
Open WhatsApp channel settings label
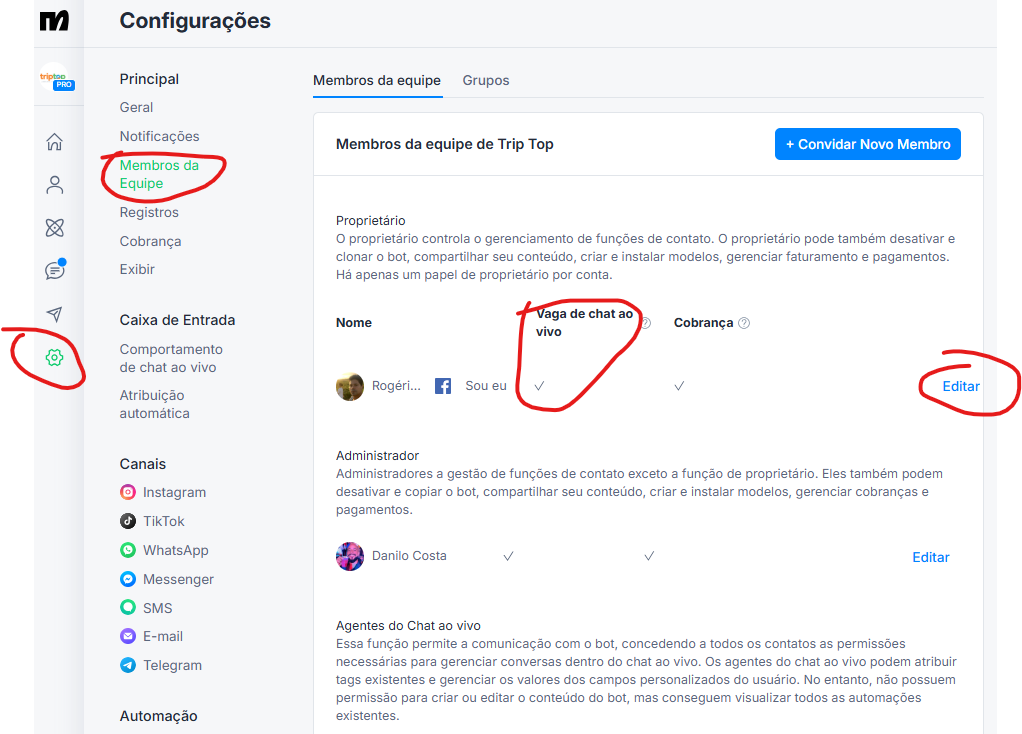(x=176, y=550)
